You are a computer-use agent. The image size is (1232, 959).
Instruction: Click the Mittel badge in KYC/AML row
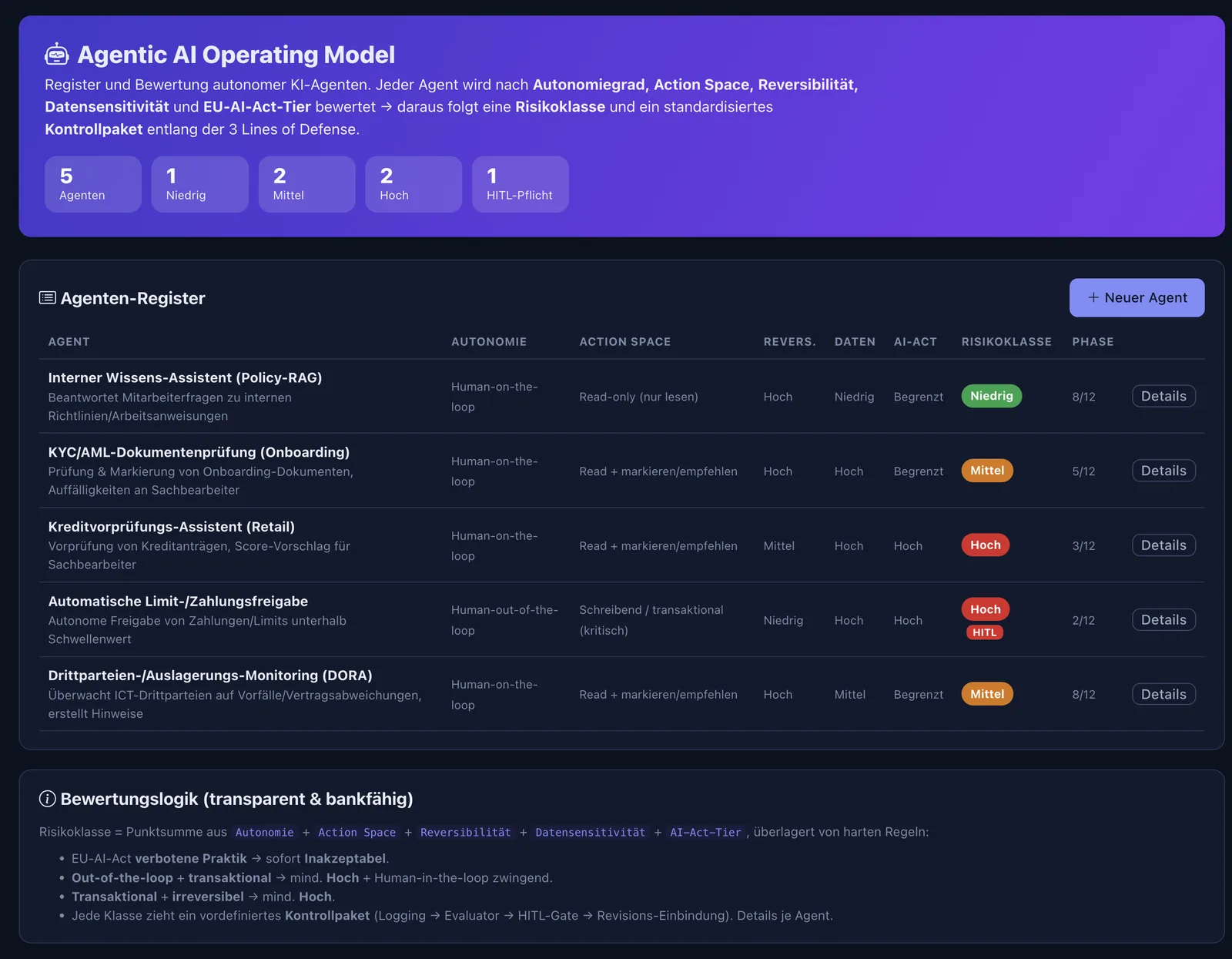pyautogui.click(x=987, y=471)
